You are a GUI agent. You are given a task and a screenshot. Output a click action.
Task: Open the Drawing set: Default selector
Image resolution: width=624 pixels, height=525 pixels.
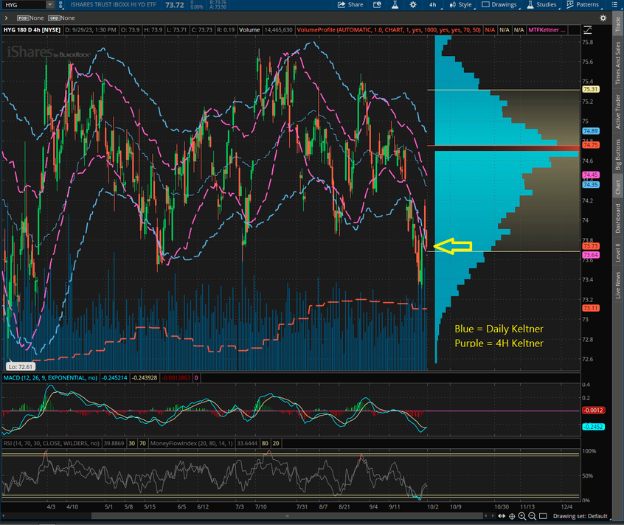pos(580,516)
